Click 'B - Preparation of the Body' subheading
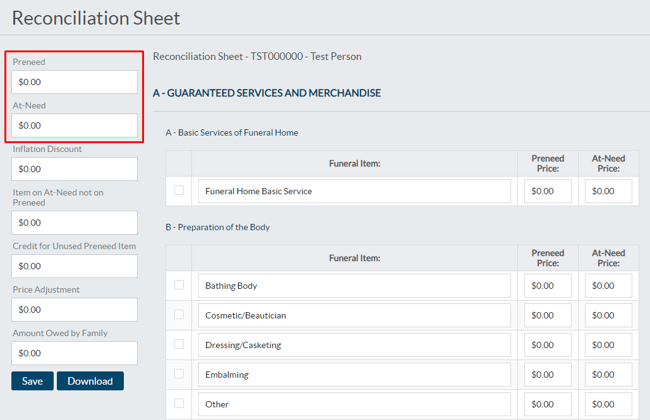 point(218,227)
